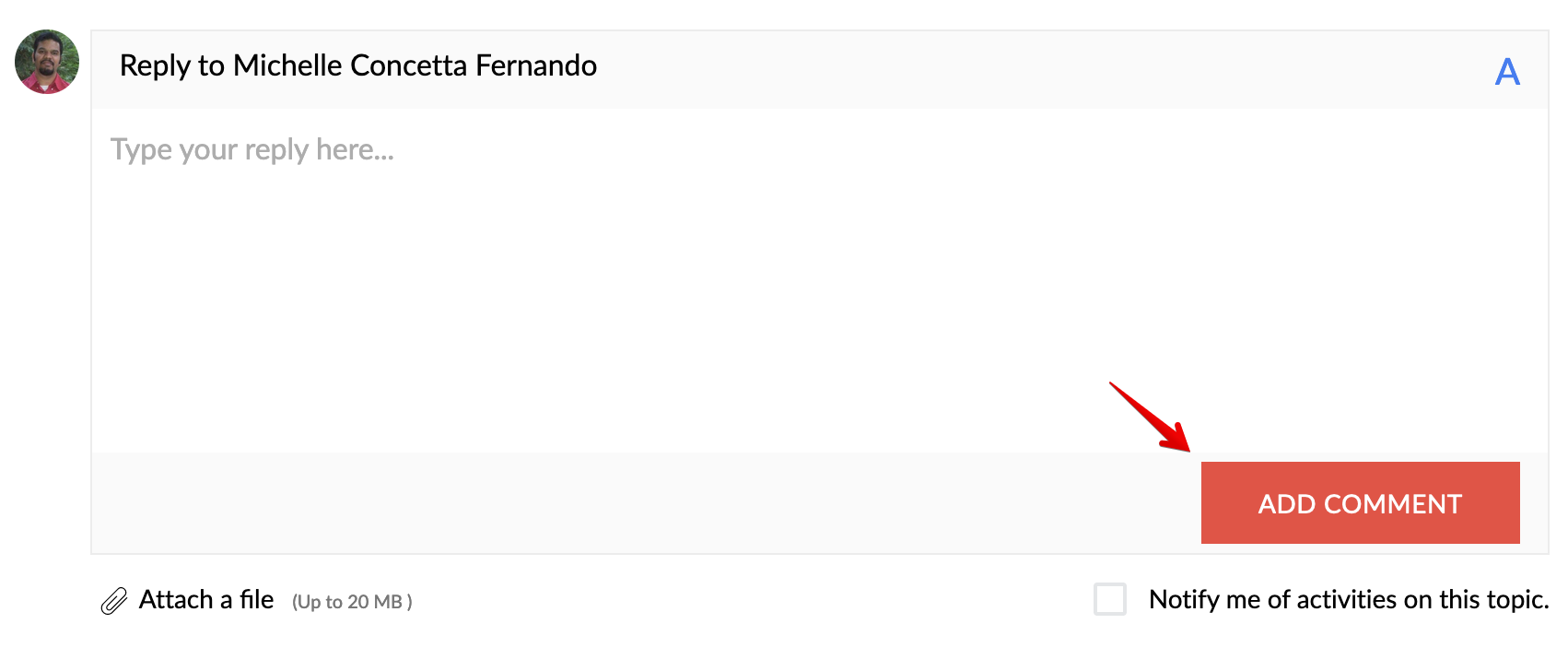Click the text formatting 'A' icon

click(x=1506, y=72)
